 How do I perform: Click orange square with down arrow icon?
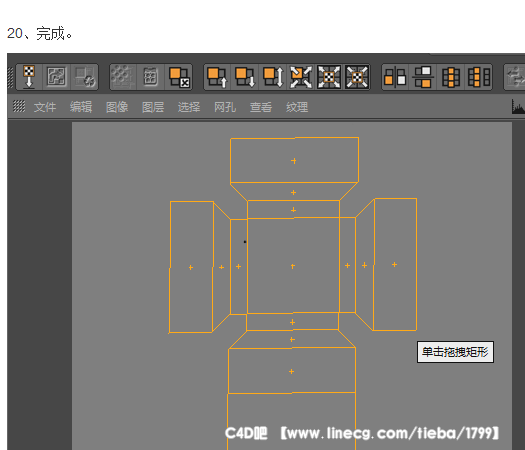[245, 77]
